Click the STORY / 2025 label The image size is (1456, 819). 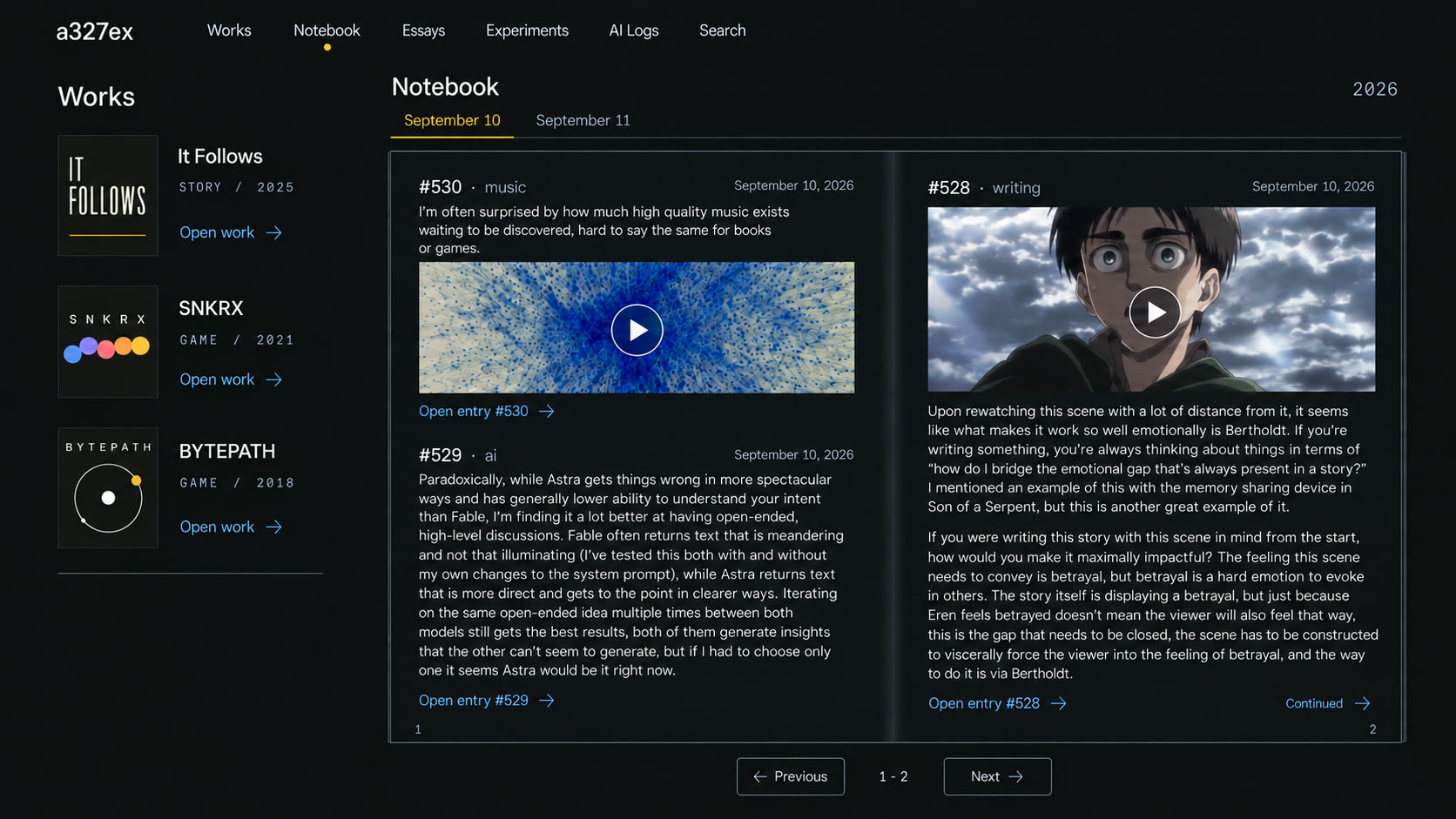(237, 187)
